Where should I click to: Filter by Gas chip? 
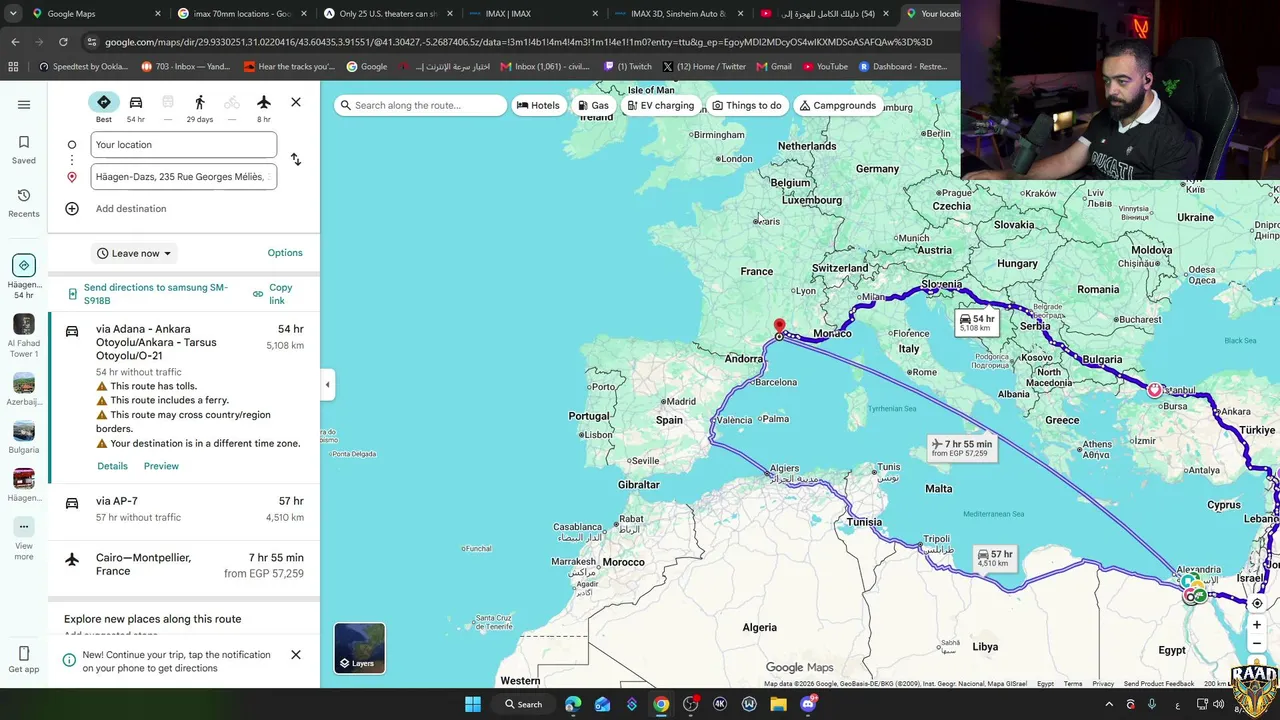click(593, 105)
